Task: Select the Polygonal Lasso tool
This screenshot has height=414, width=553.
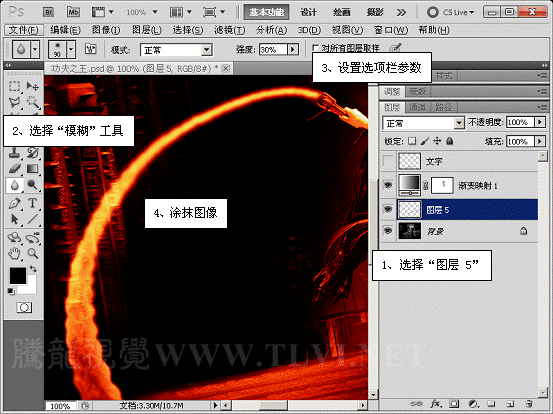Action: pyautogui.click(x=14, y=102)
